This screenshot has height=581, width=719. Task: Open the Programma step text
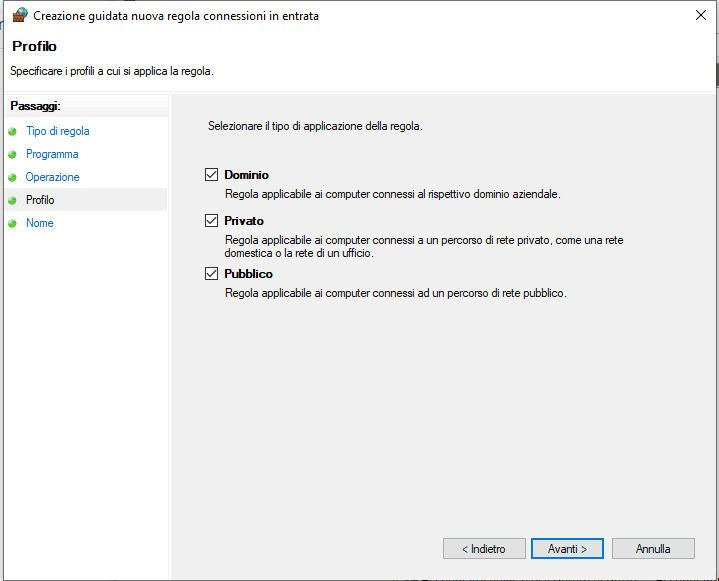pos(52,154)
